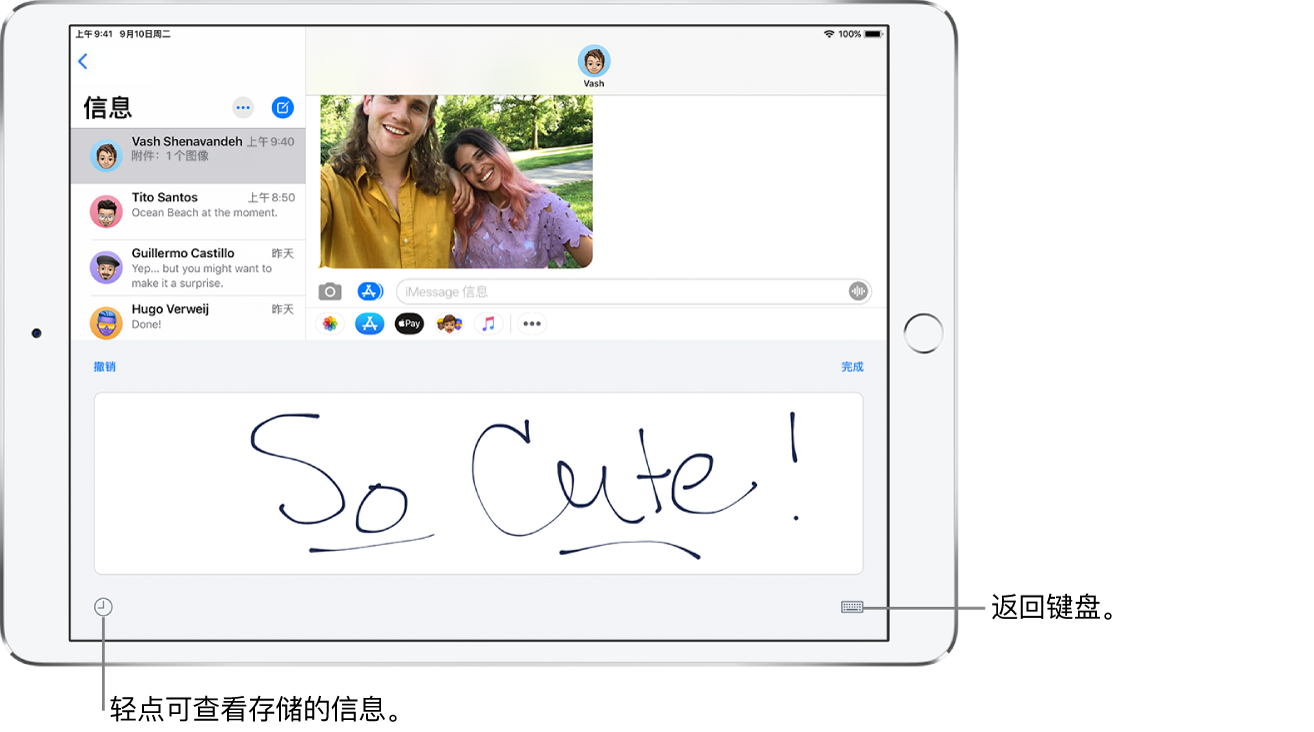The image size is (1314, 732).
Task: Open the Music app in app drawer
Action: pyautogui.click(x=488, y=324)
